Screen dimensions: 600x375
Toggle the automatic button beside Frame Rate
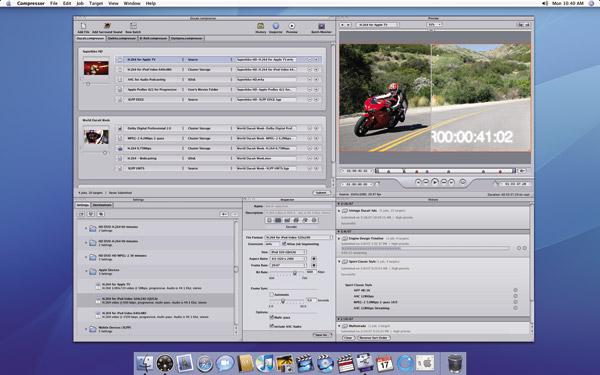314,265
